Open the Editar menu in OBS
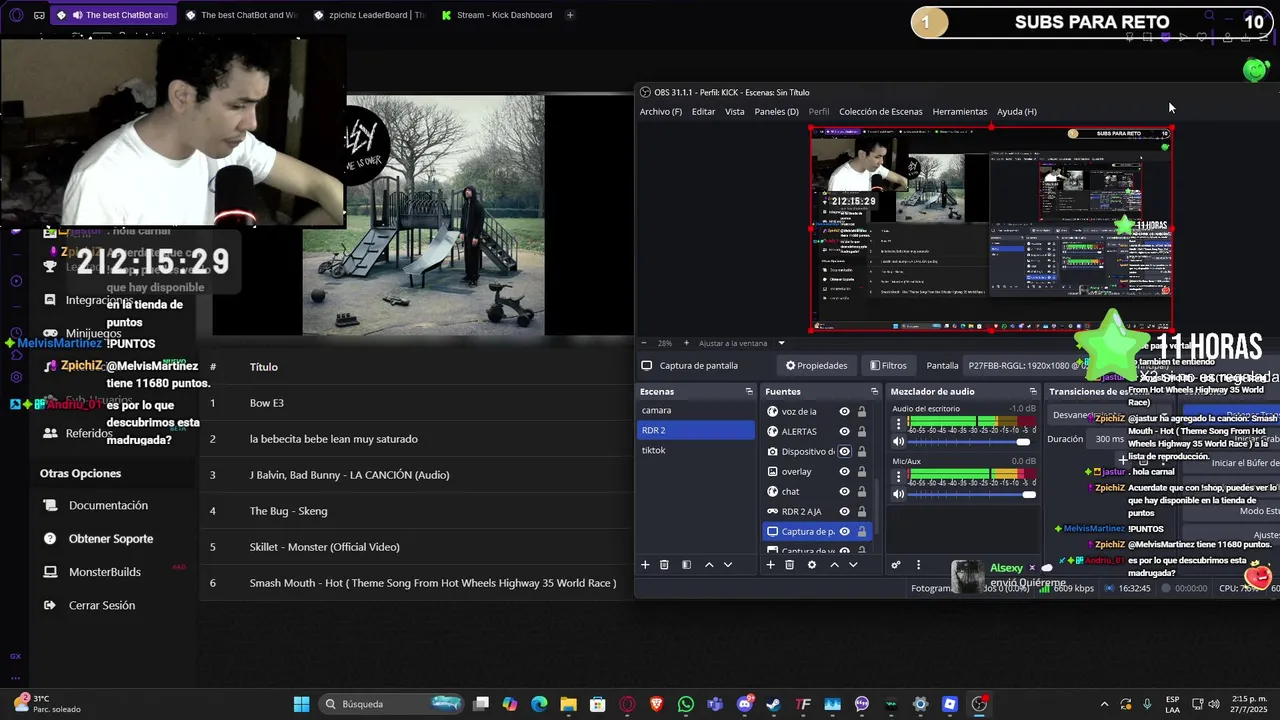Image resolution: width=1280 pixels, height=720 pixels. (x=703, y=111)
